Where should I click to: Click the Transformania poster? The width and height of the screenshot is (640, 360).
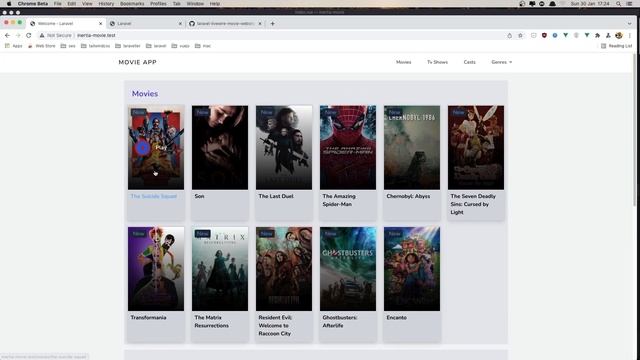point(156,269)
